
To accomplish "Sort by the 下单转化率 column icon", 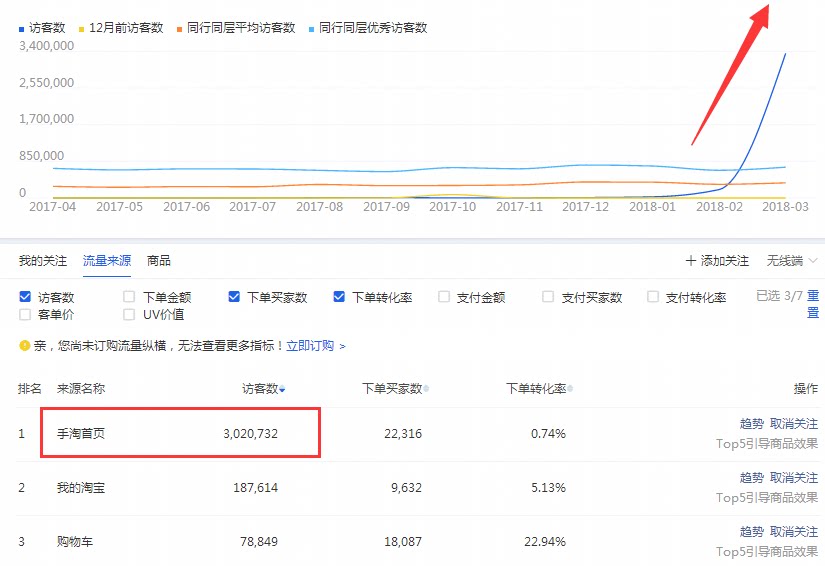I will click(x=570, y=389).
